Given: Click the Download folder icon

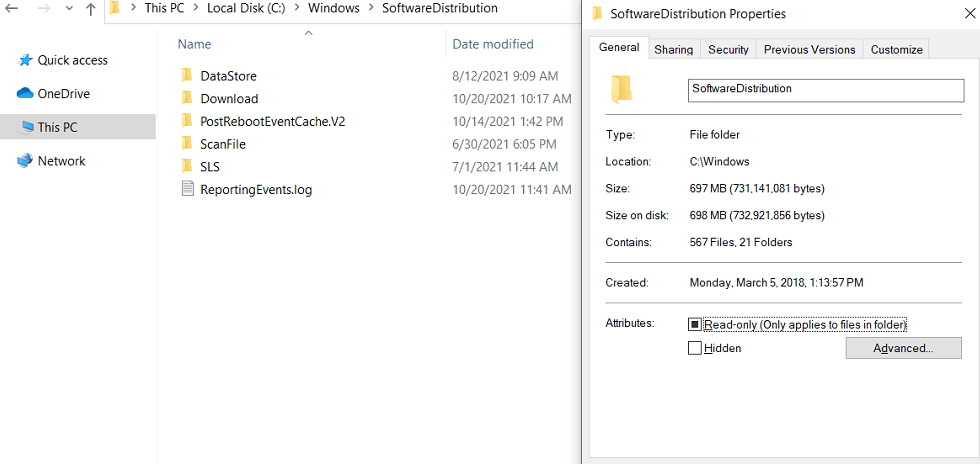Looking at the screenshot, I should (187, 98).
